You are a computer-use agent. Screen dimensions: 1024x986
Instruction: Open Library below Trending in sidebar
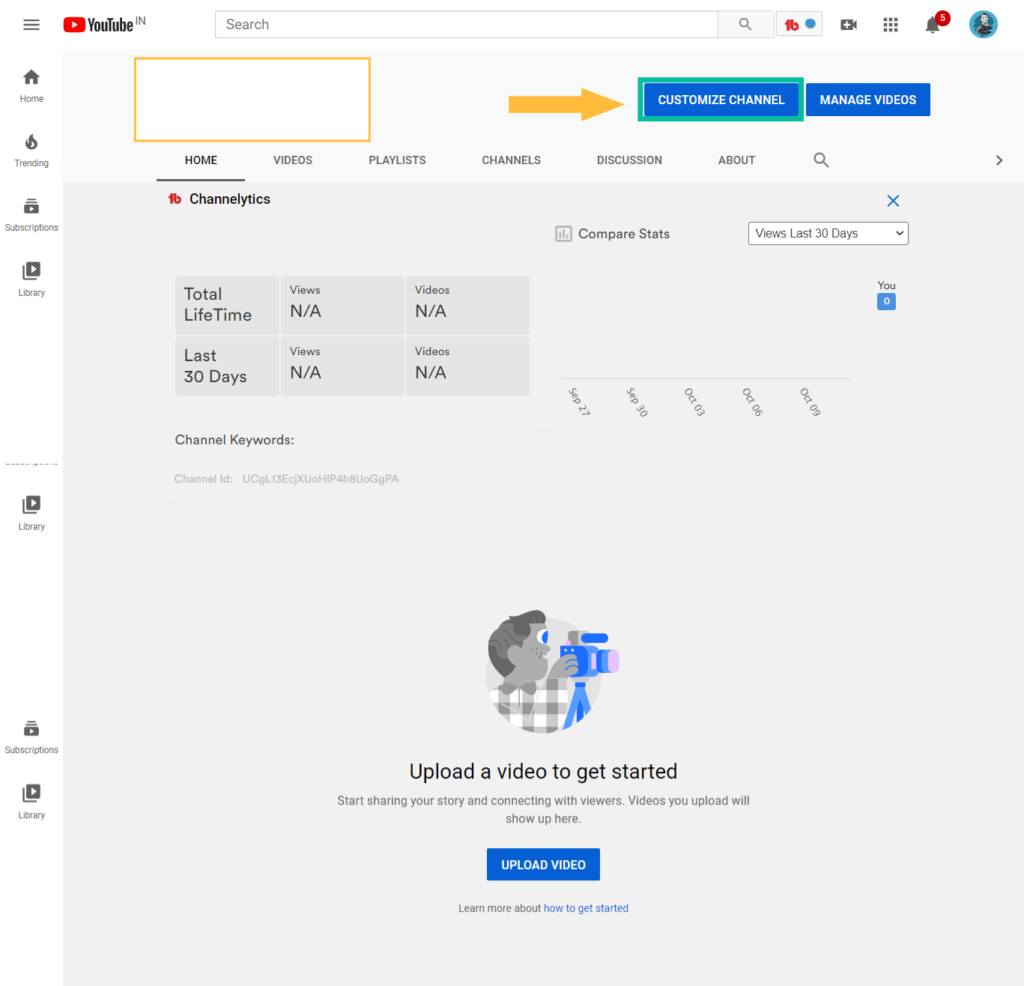pyautogui.click(x=31, y=279)
